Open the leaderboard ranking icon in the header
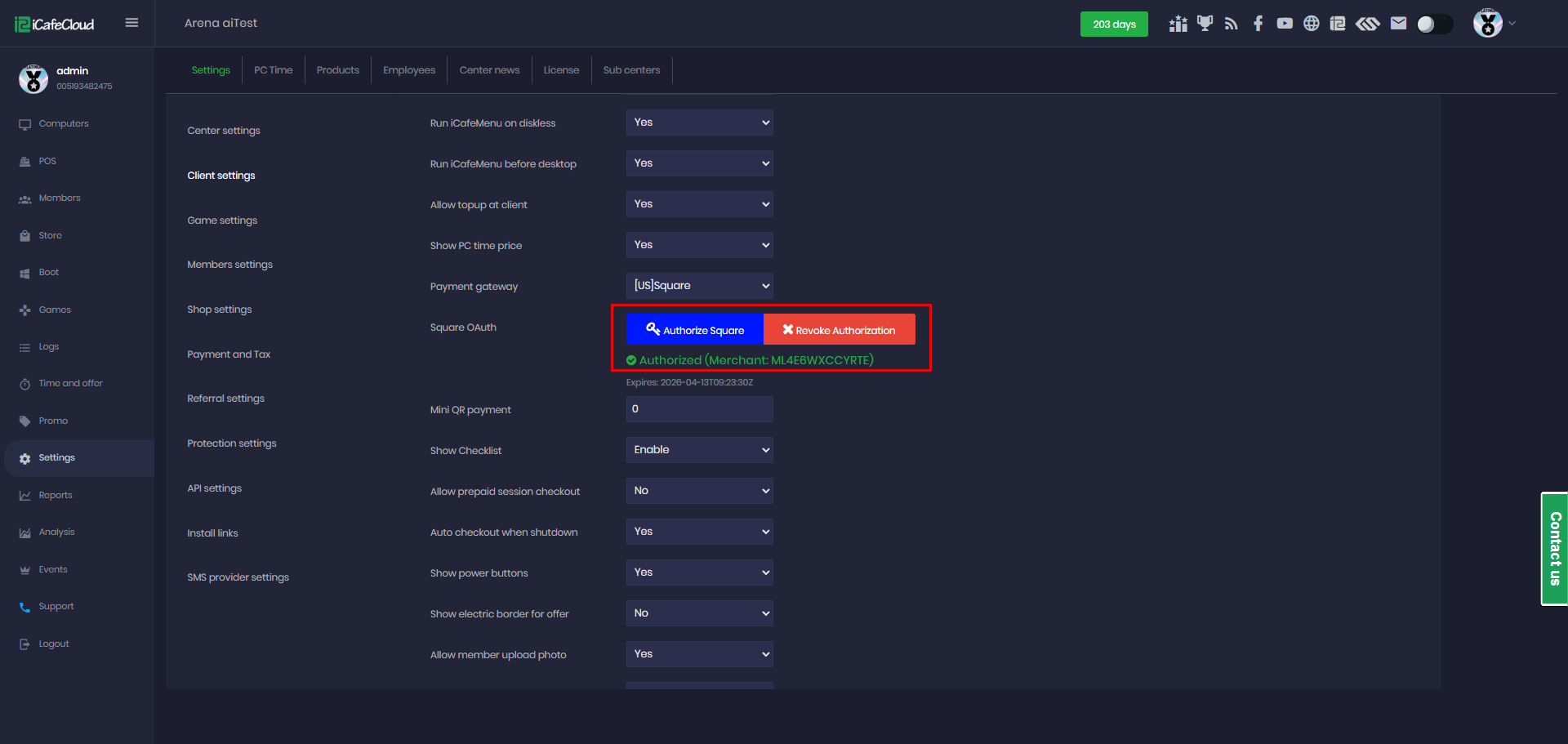The width and height of the screenshot is (1568, 744). [1178, 24]
